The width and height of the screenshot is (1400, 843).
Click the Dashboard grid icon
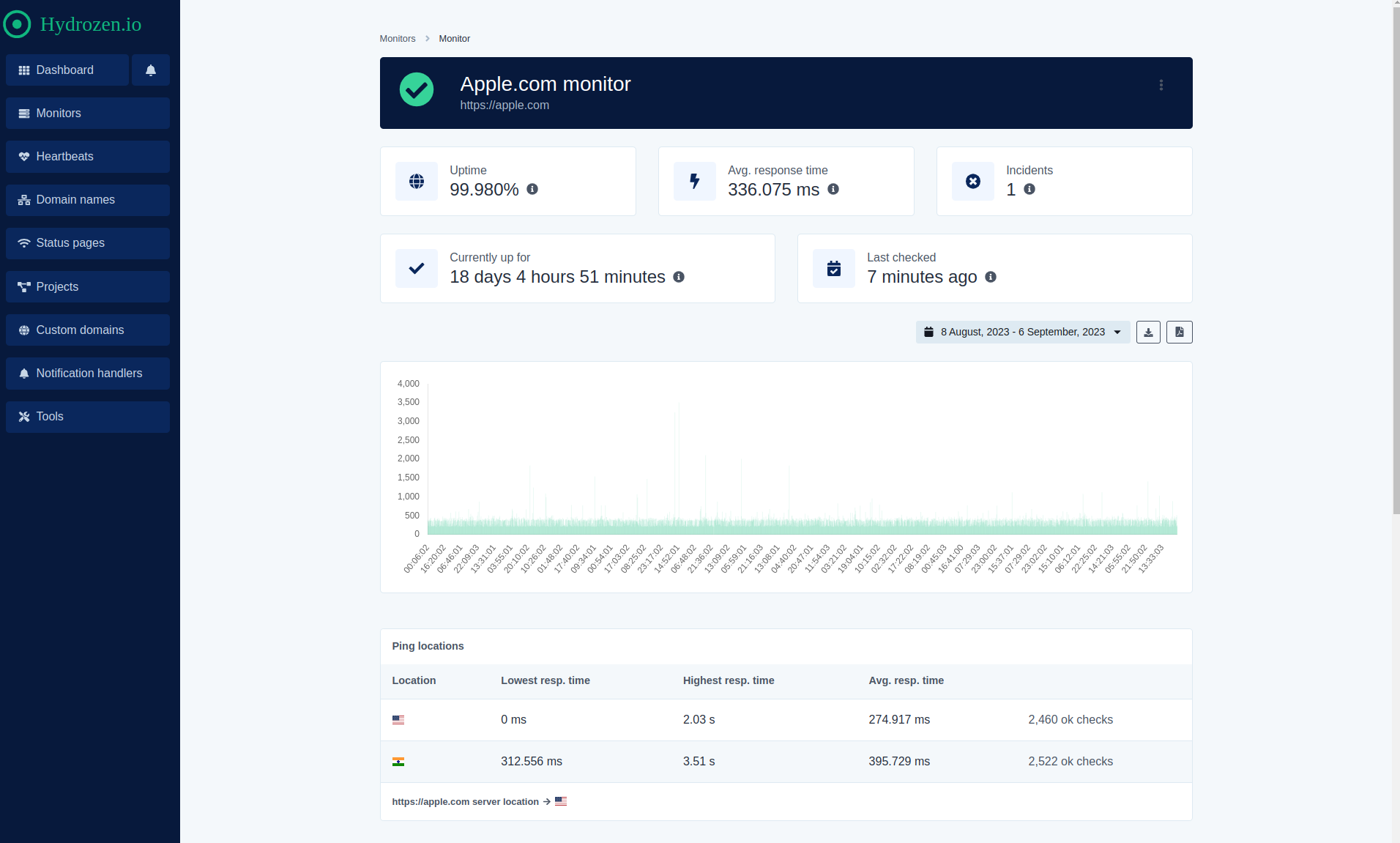[24, 70]
